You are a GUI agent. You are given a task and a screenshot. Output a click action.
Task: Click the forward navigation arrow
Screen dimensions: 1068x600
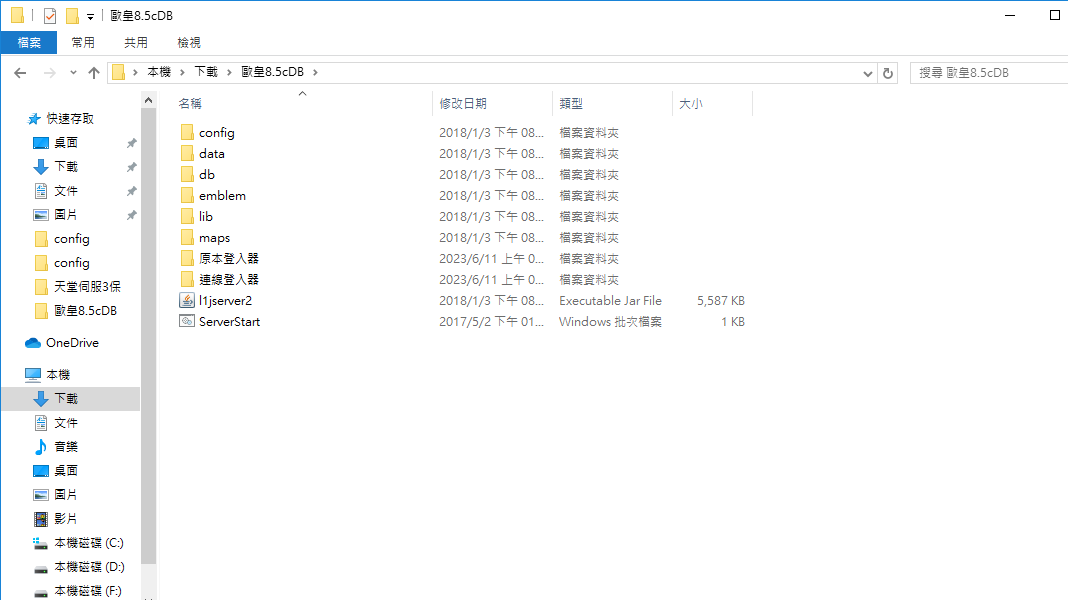[x=49, y=72]
